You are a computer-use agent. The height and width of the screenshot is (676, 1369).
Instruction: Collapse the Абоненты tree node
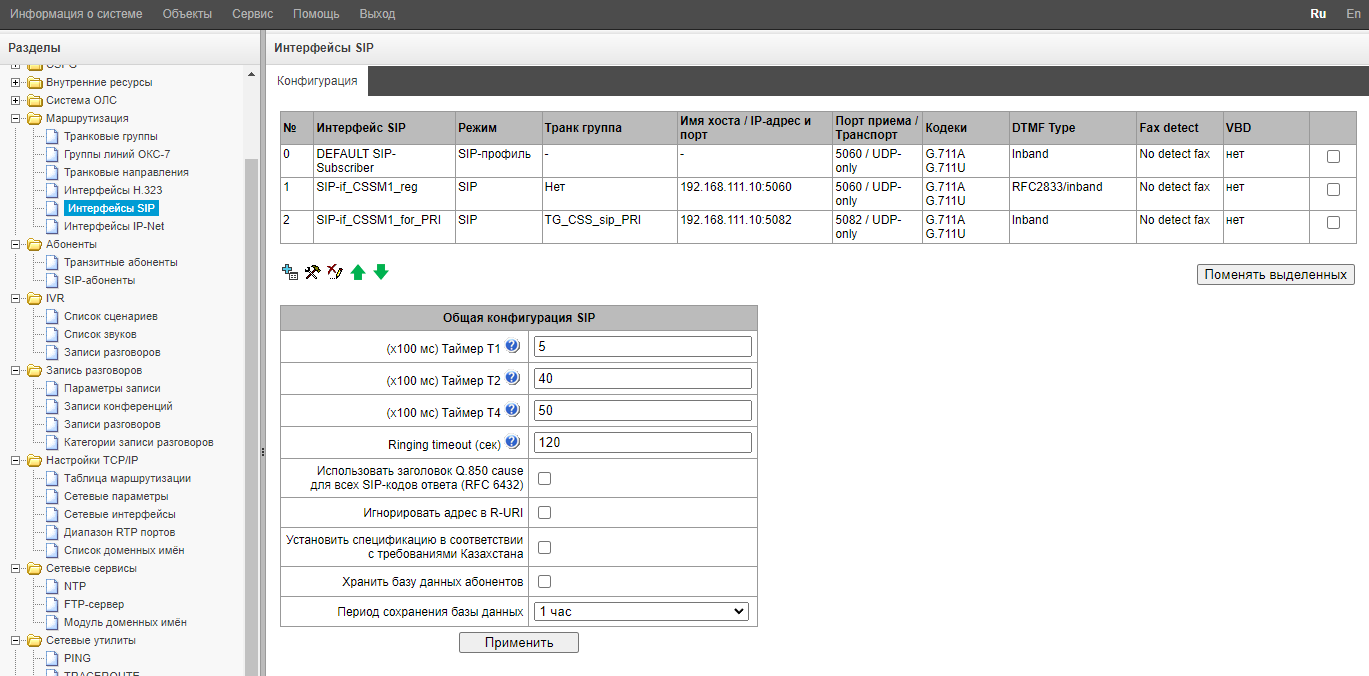[15, 244]
